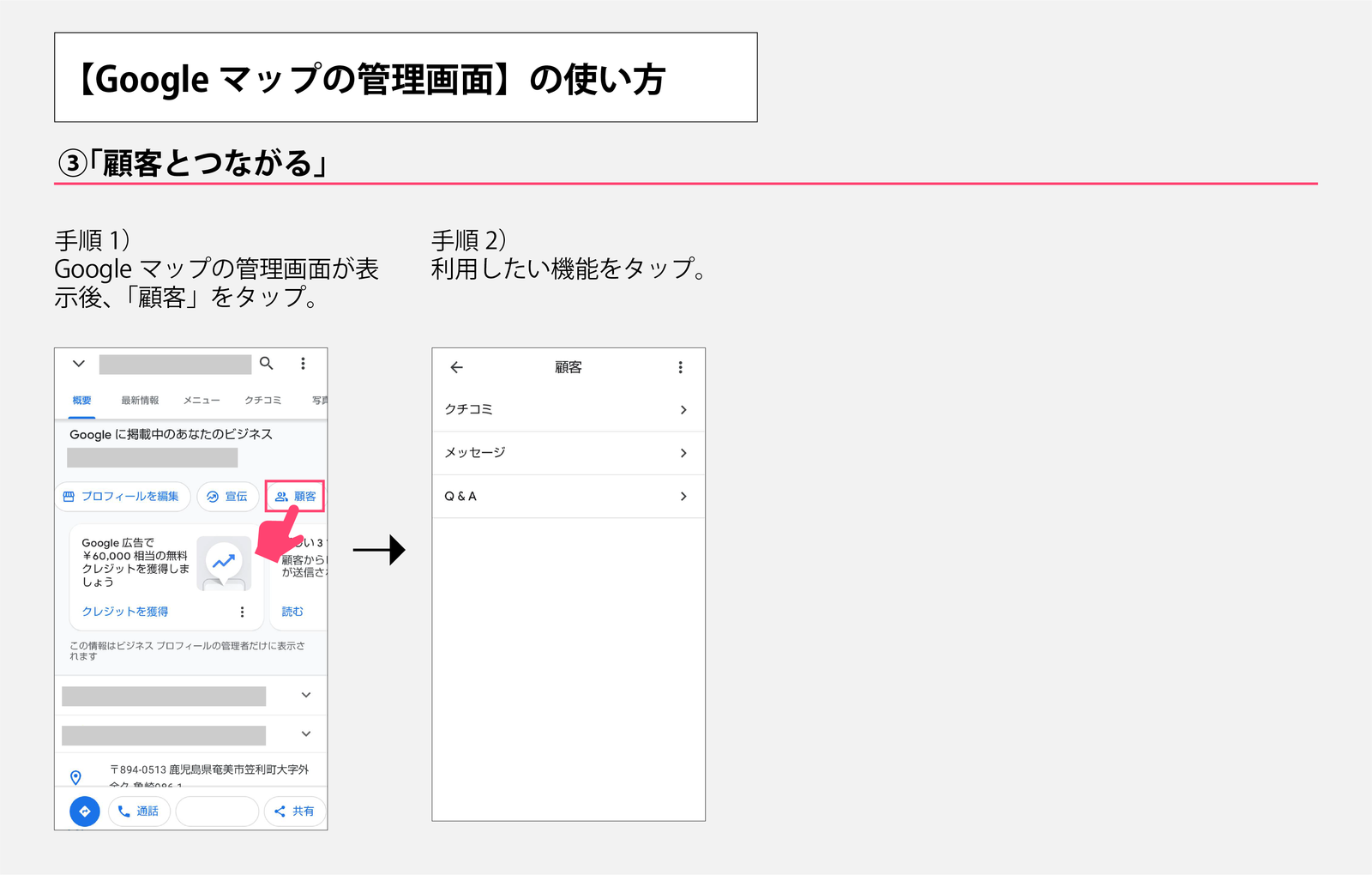This screenshot has width=1372, height=875.
Task: Tap the 共有 share button
Action: click(295, 812)
